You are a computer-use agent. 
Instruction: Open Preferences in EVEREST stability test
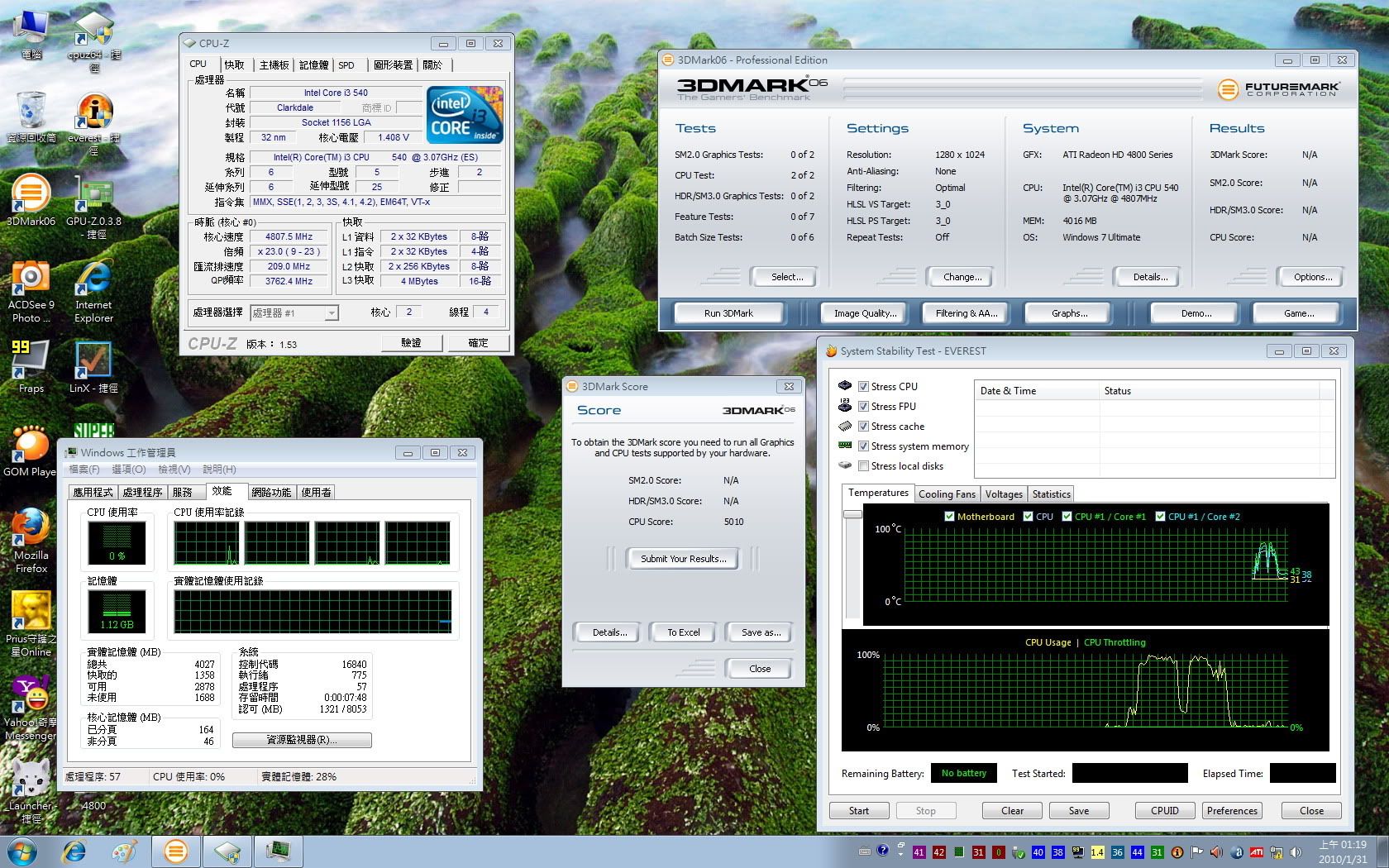1232,810
